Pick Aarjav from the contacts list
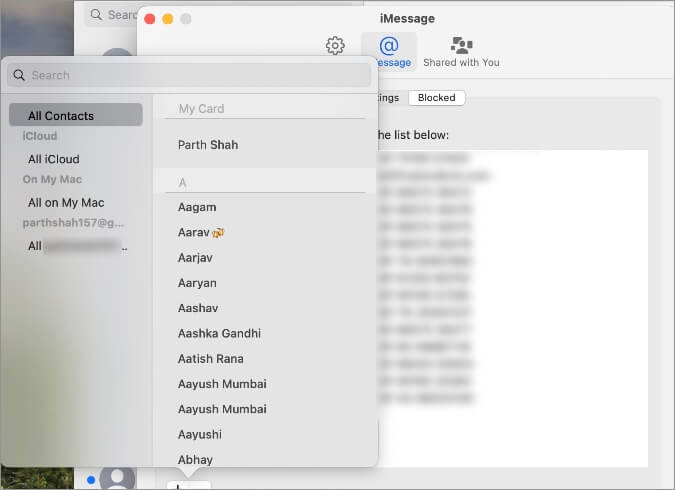This screenshot has height=490, width=675. tap(195, 258)
